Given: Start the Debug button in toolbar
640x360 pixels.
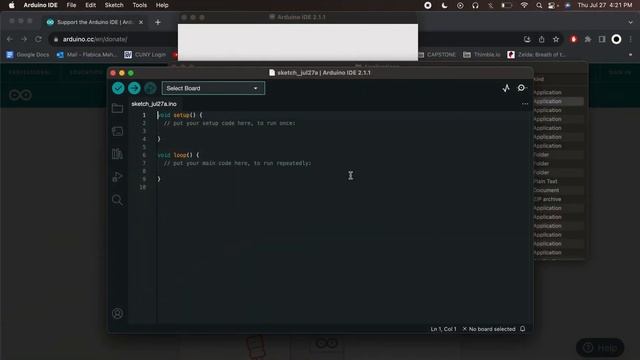Looking at the screenshot, I should pyautogui.click(x=150, y=88).
